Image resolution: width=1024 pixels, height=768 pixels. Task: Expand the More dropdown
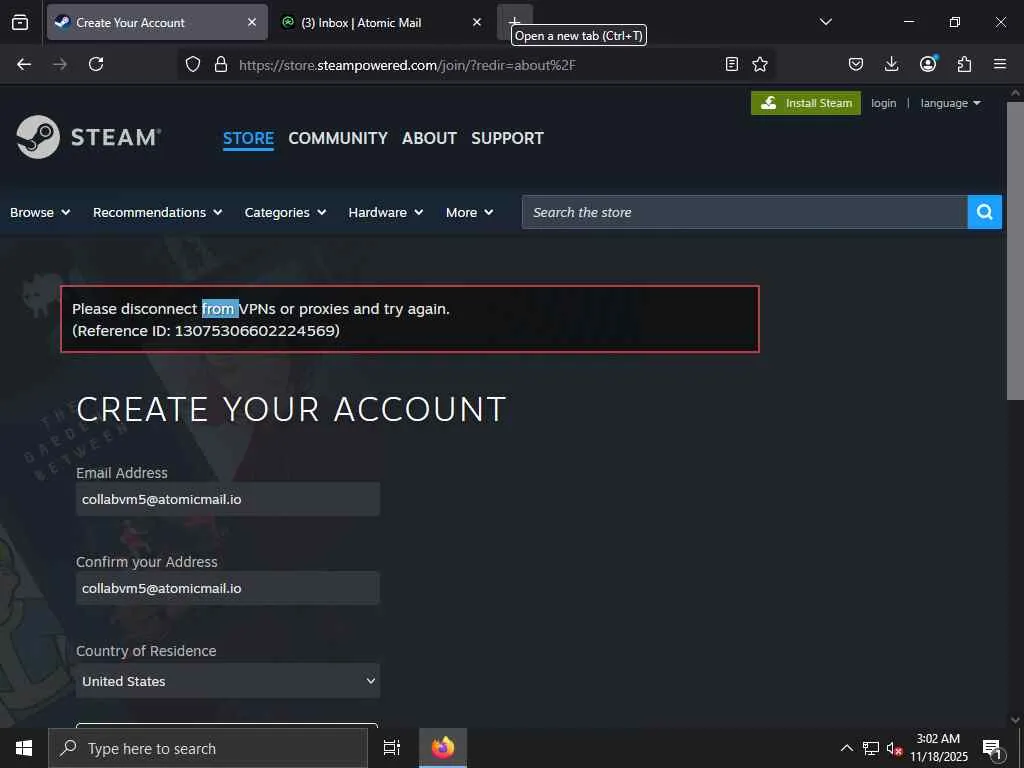tap(470, 212)
